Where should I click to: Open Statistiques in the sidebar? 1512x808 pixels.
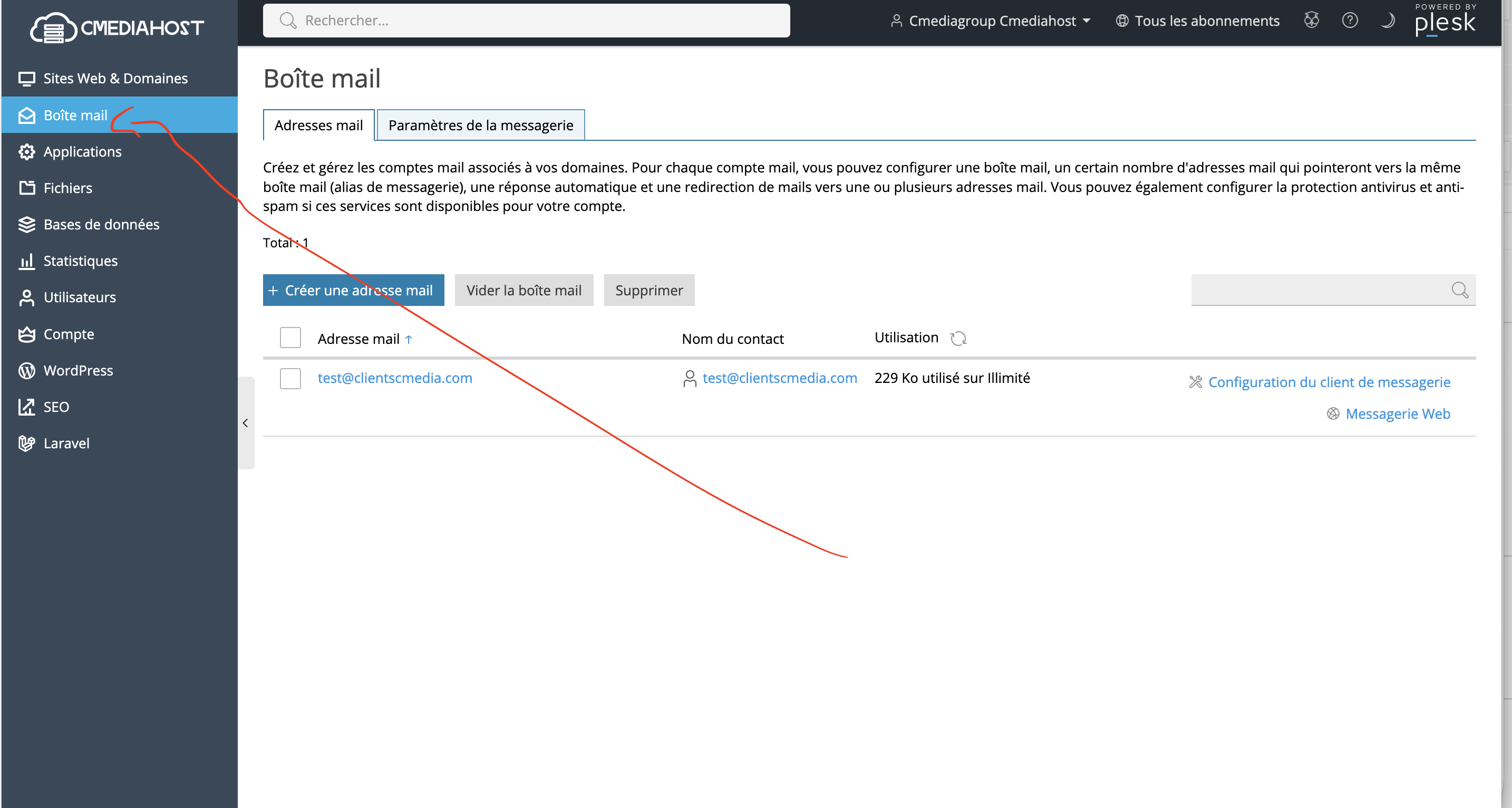click(x=80, y=261)
